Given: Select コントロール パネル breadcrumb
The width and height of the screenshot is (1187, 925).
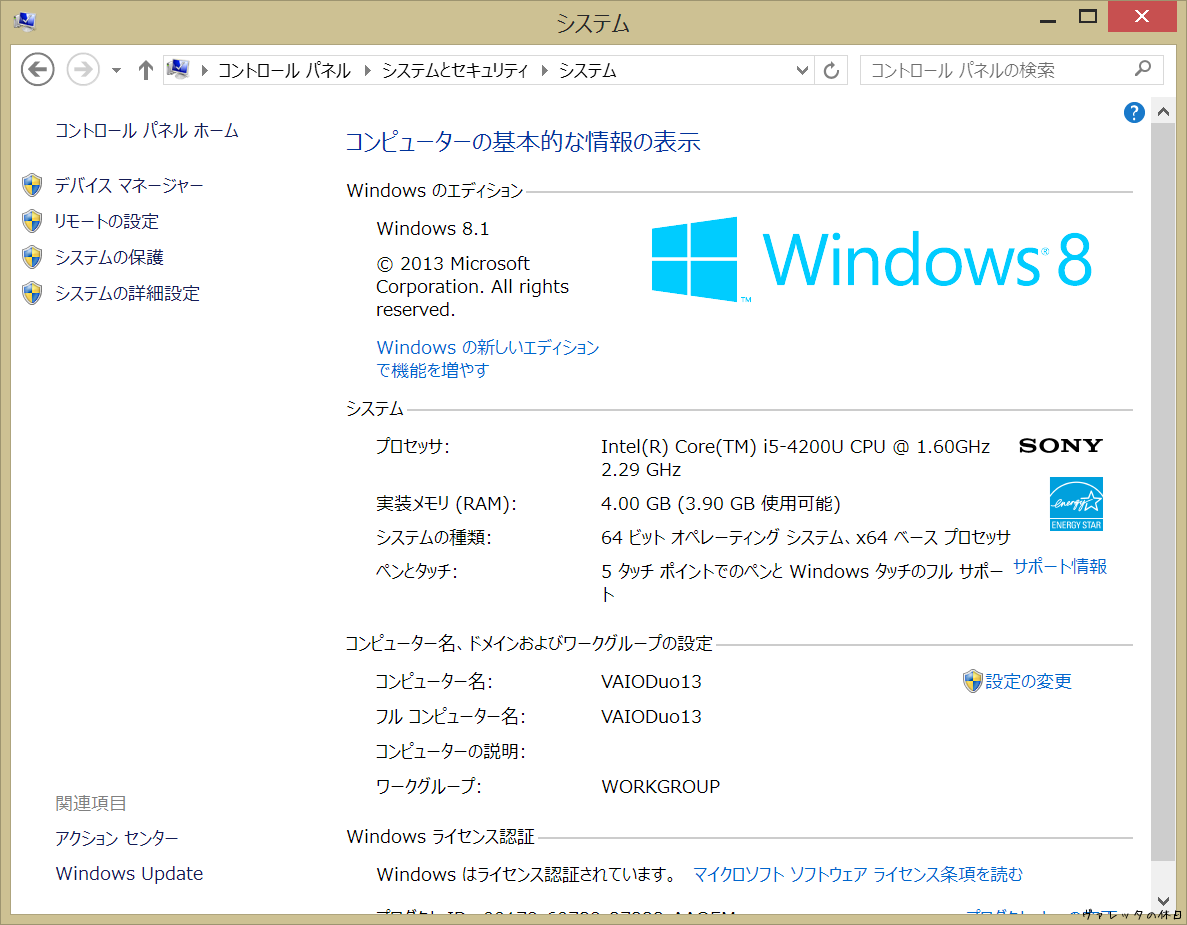Looking at the screenshot, I should 285,70.
